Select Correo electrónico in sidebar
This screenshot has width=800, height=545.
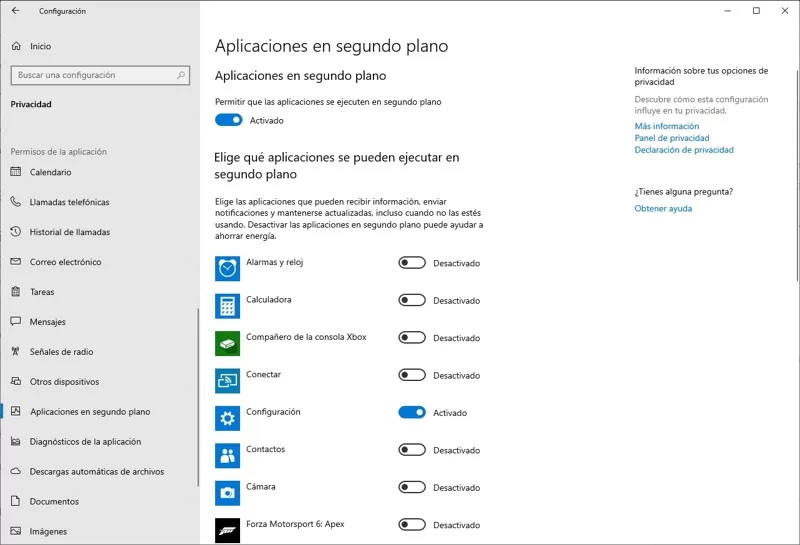tap(65, 262)
